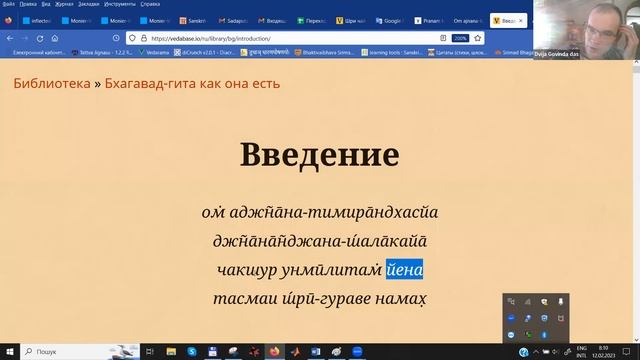Open the Справка menu
The height and width of the screenshot is (360, 640).
[150, 4]
